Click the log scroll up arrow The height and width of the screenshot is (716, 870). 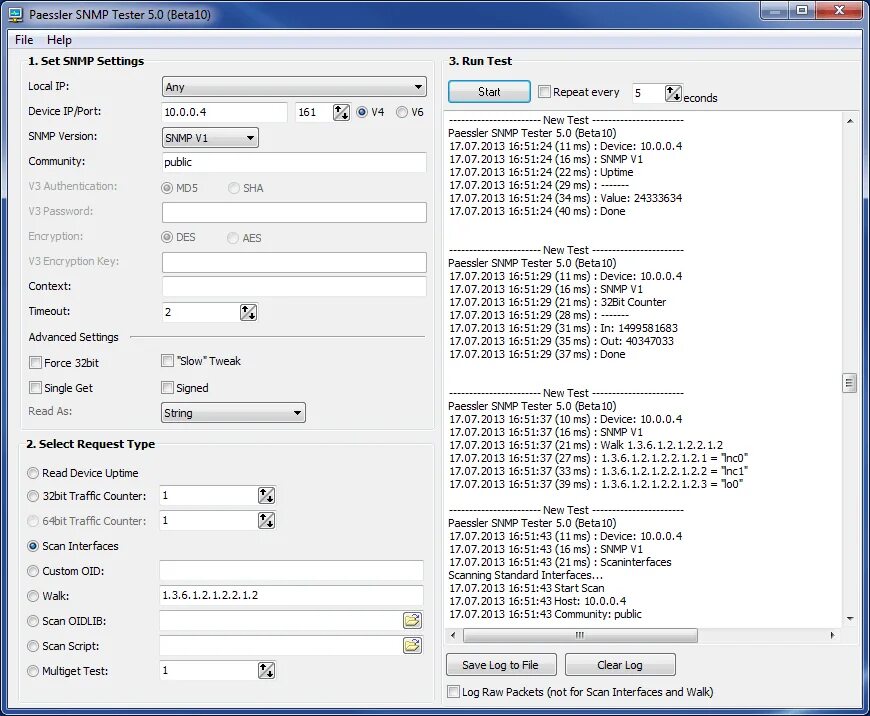coord(849,121)
